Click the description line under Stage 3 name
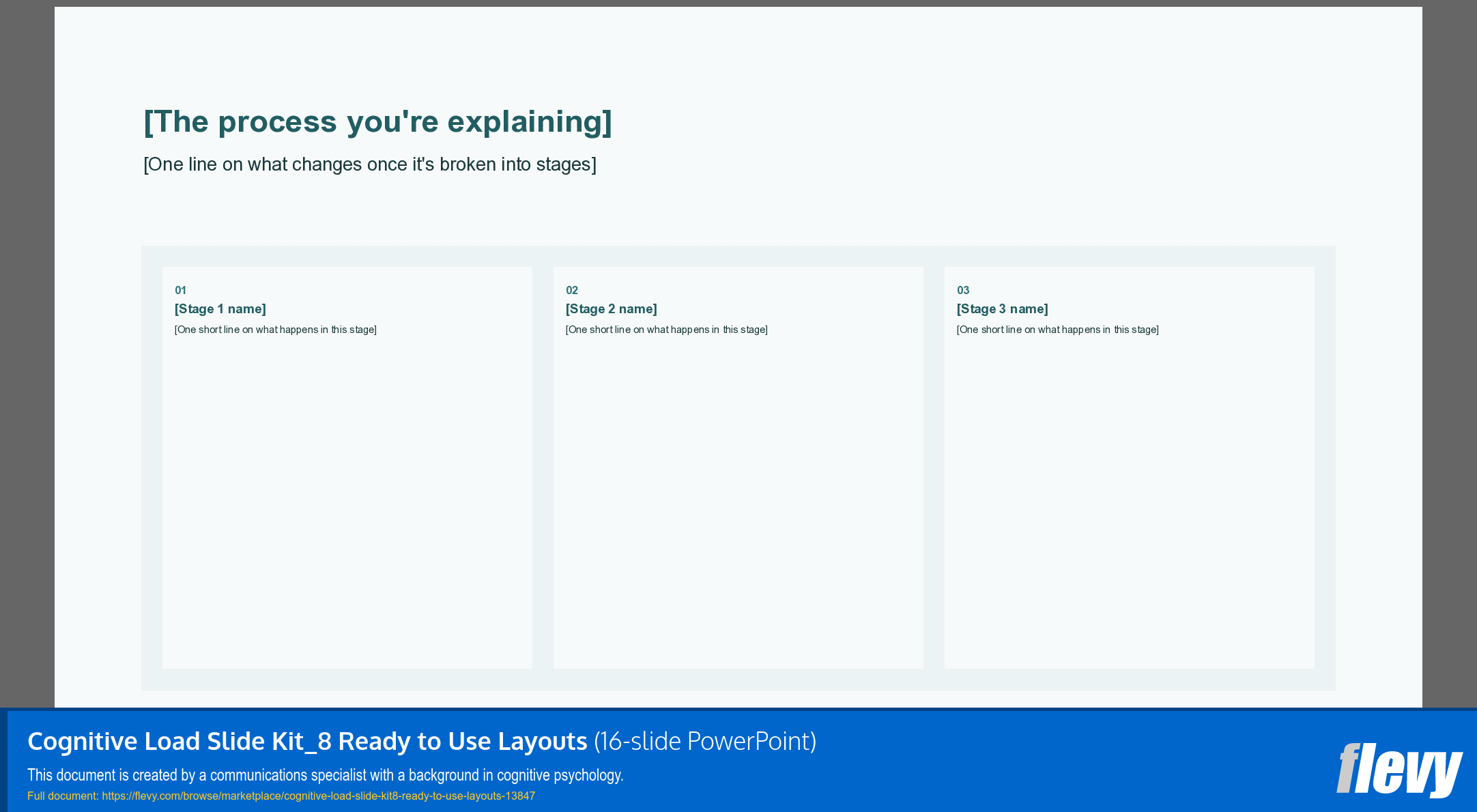 (1058, 330)
